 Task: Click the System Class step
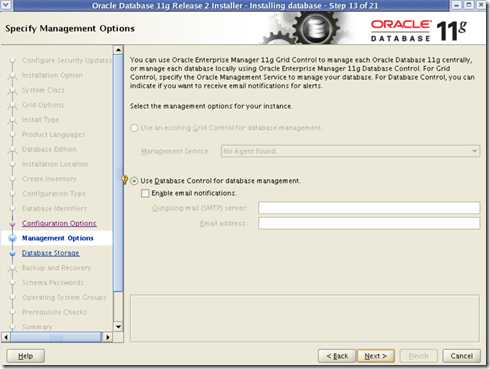(x=43, y=90)
